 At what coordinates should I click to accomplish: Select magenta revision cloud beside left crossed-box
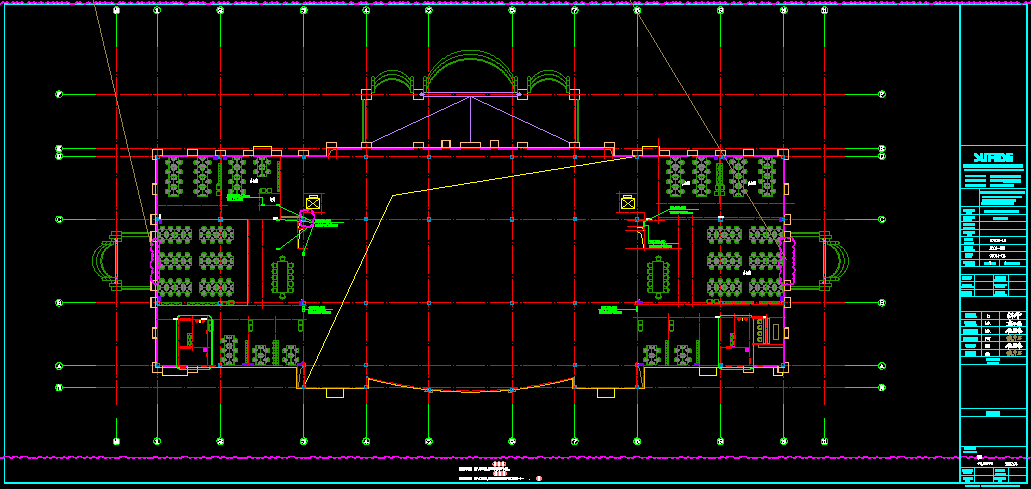tap(308, 220)
